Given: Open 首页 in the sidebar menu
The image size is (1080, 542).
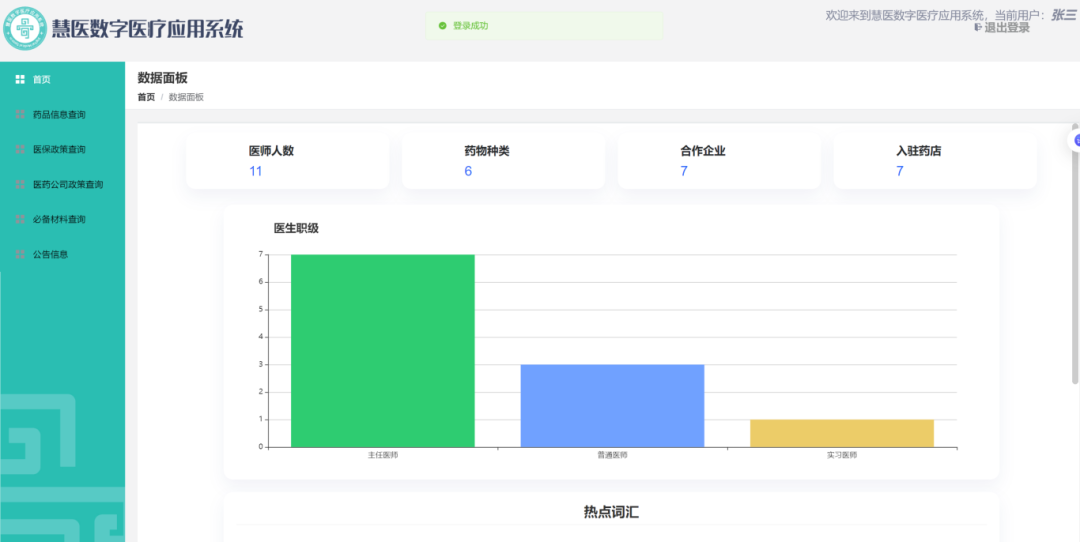Looking at the screenshot, I should (x=63, y=79).
